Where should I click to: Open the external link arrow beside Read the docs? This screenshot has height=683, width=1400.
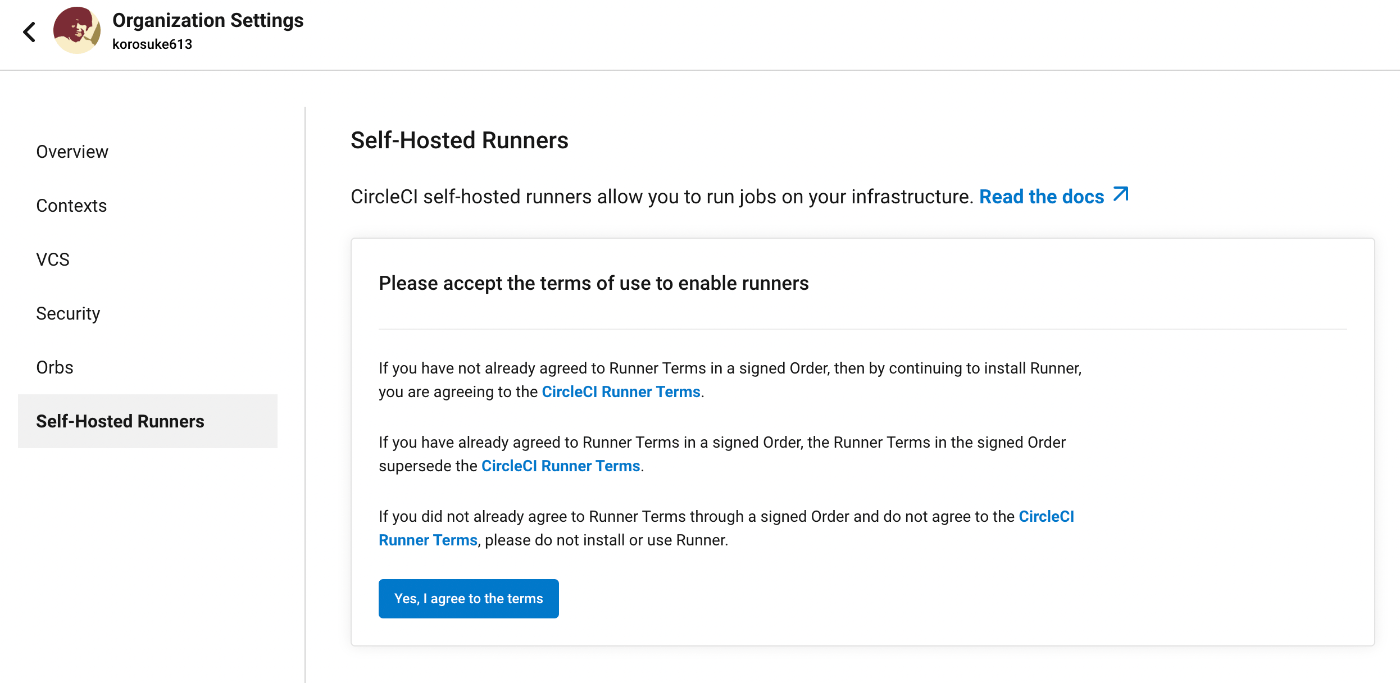[x=1121, y=195]
